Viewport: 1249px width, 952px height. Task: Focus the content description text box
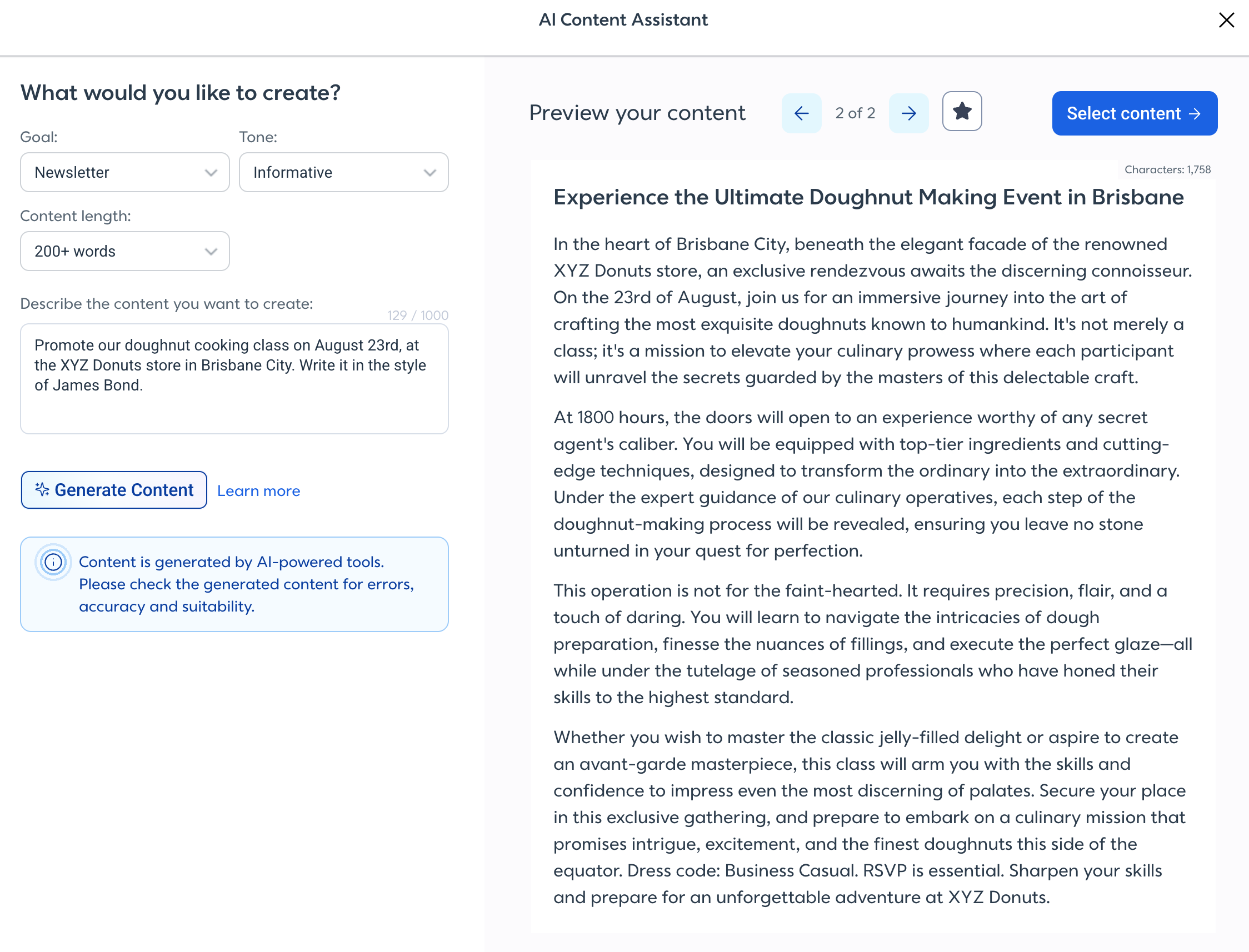click(x=234, y=379)
